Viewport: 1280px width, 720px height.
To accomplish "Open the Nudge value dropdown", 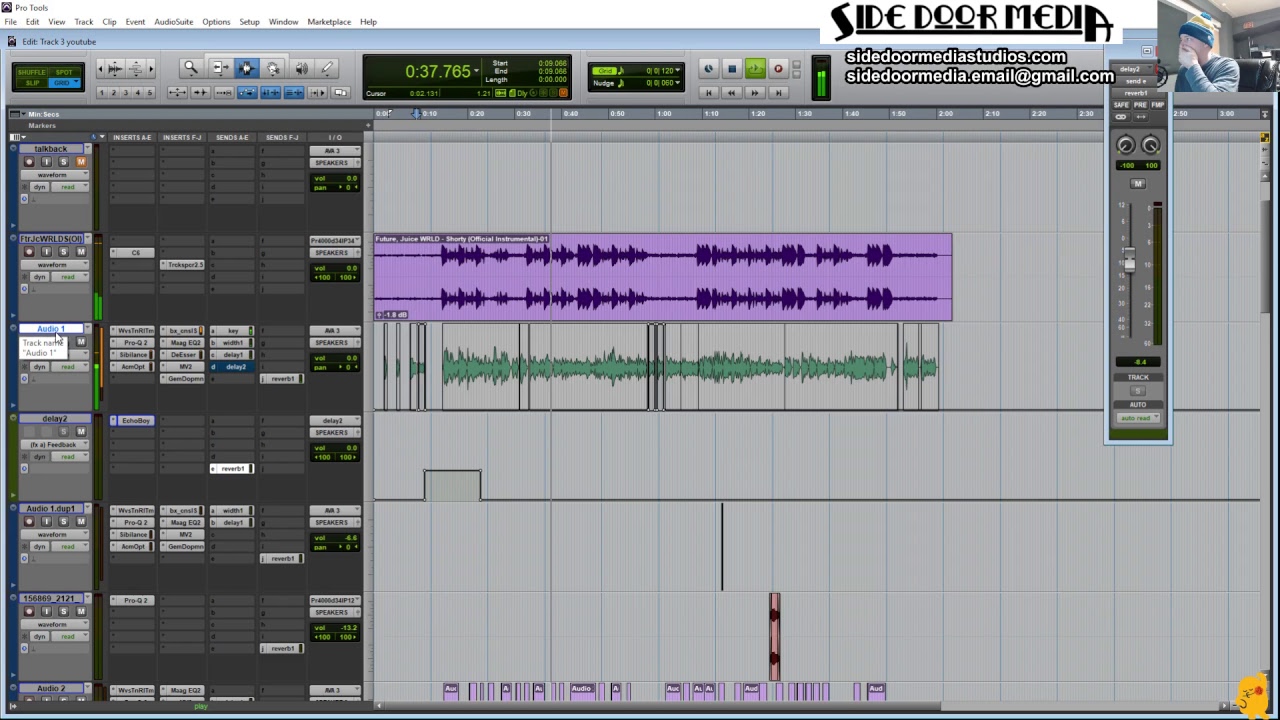I will 678,82.
